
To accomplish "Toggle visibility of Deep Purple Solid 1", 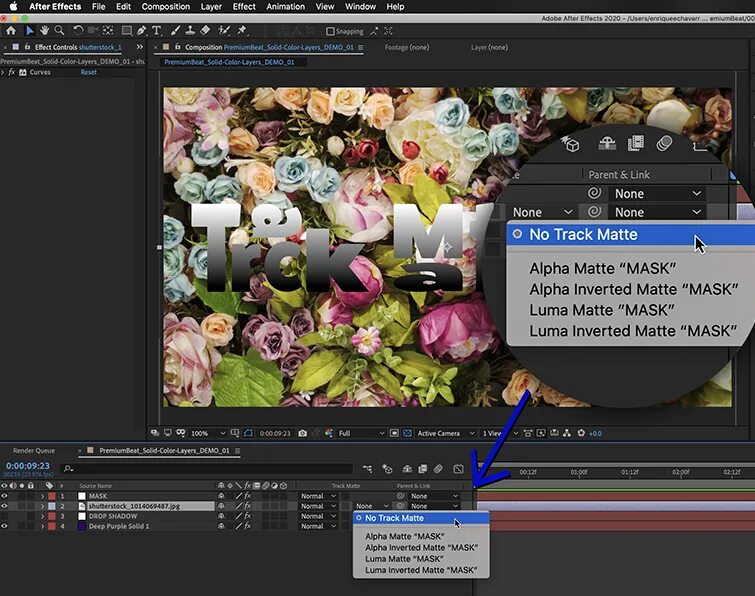I will pos(4,526).
